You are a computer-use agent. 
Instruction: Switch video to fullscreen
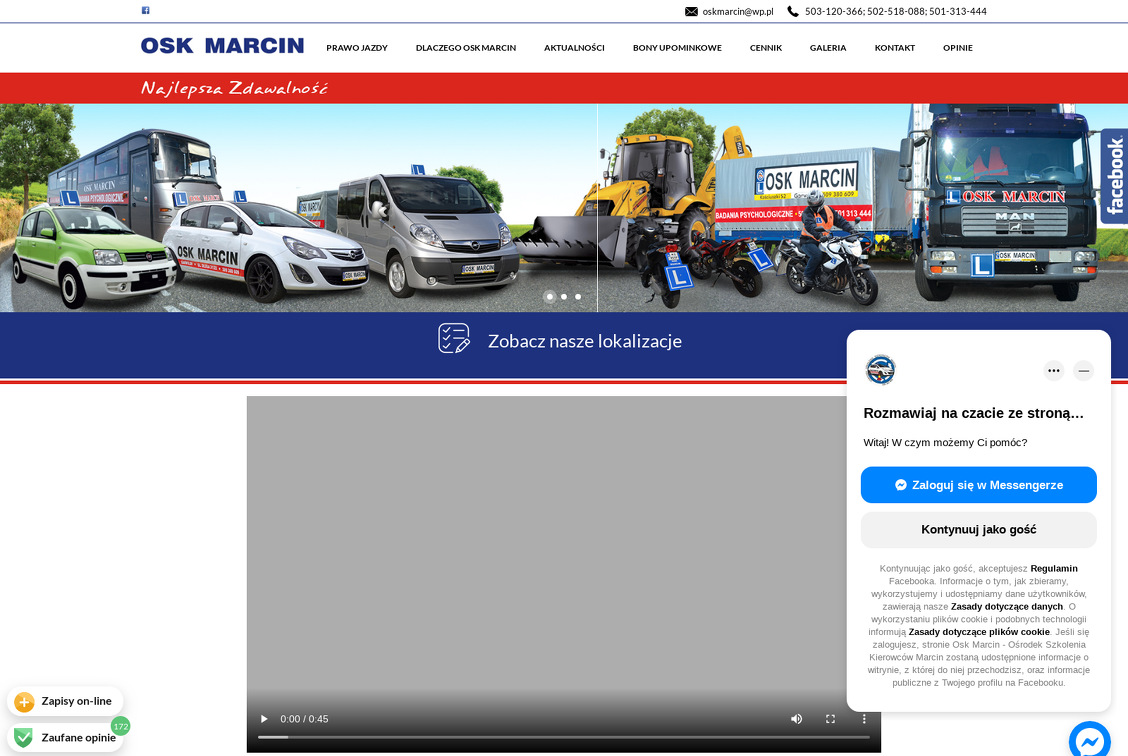[x=830, y=719]
